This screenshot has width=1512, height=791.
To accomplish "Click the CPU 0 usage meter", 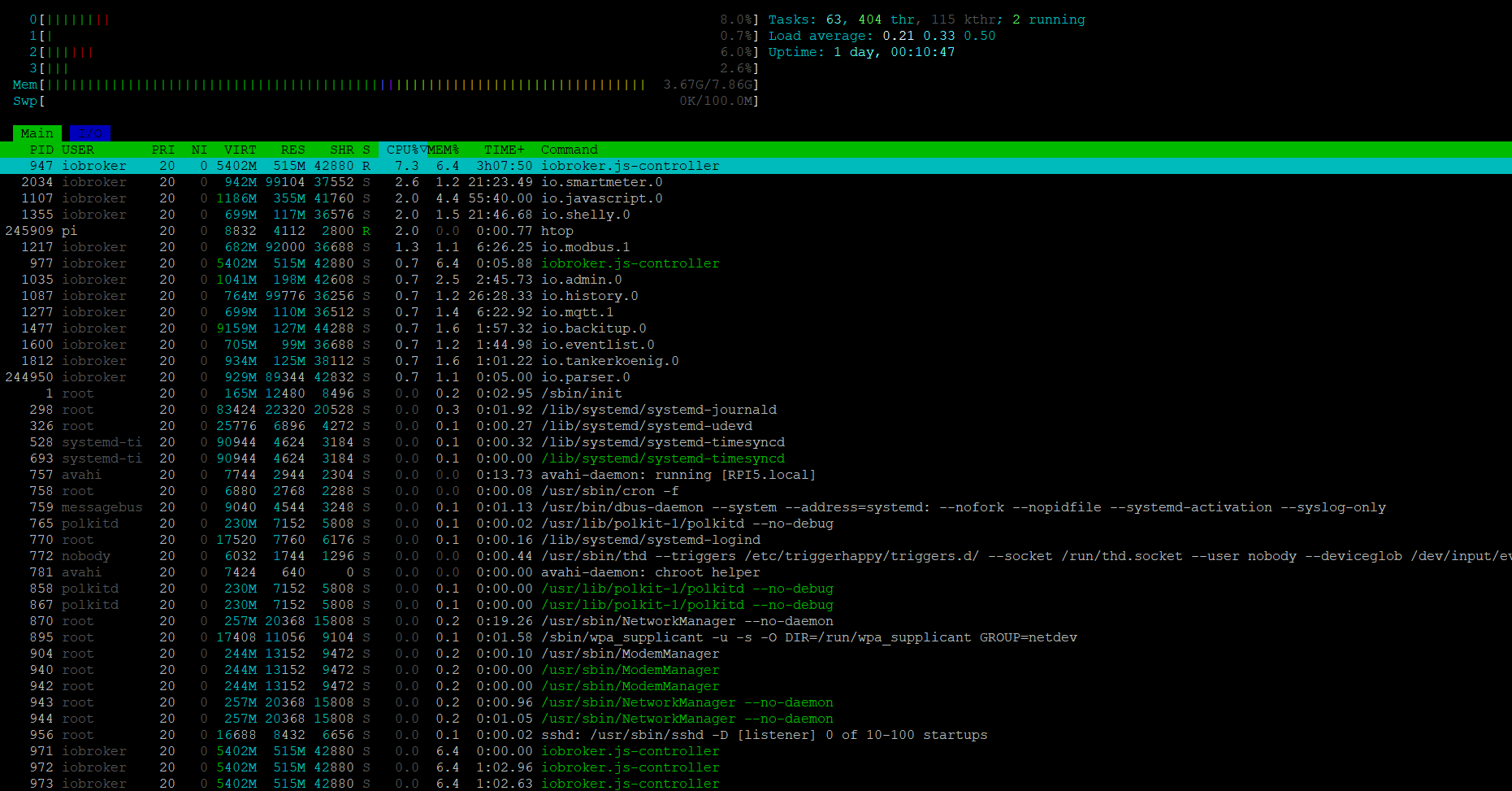I will click(394, 20).
